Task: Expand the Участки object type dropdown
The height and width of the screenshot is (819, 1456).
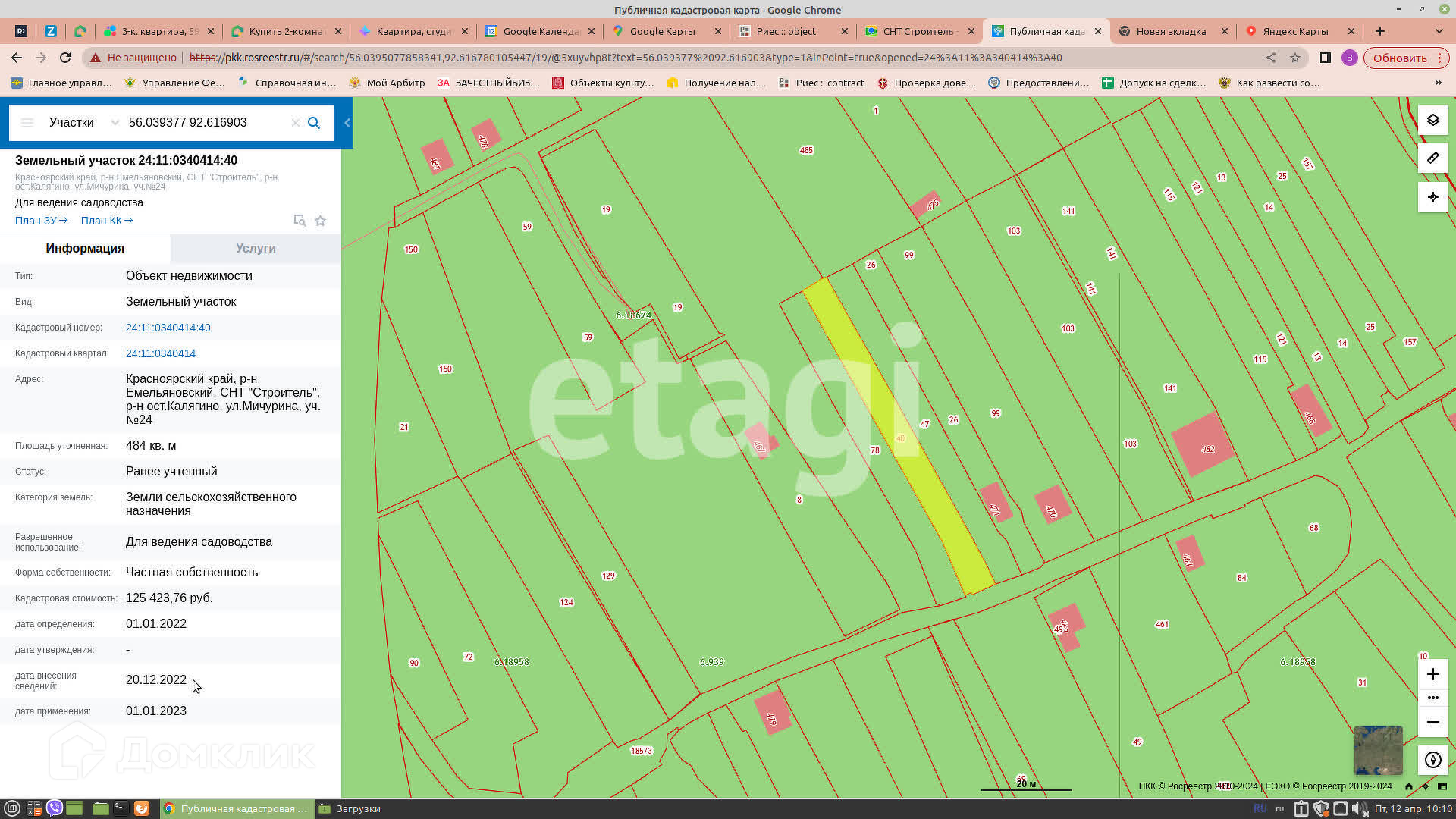Action: click(115, 123)
